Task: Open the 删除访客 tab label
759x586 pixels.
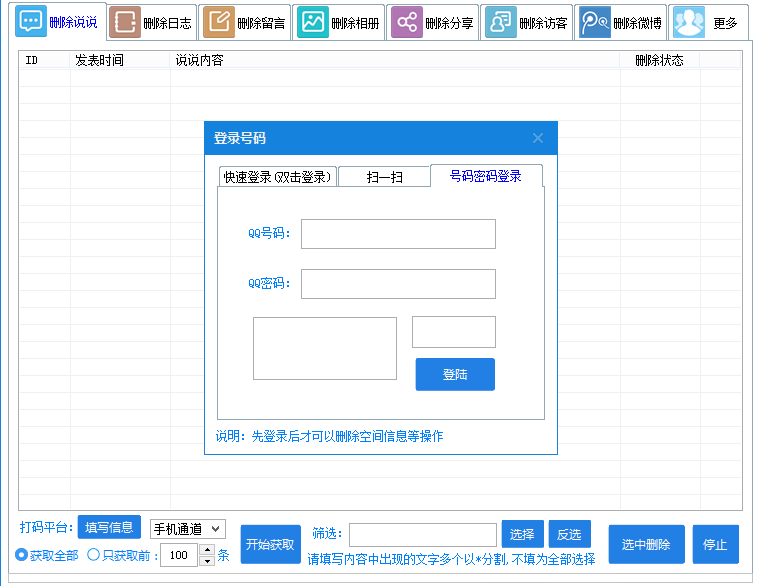Action: point(543,23)
